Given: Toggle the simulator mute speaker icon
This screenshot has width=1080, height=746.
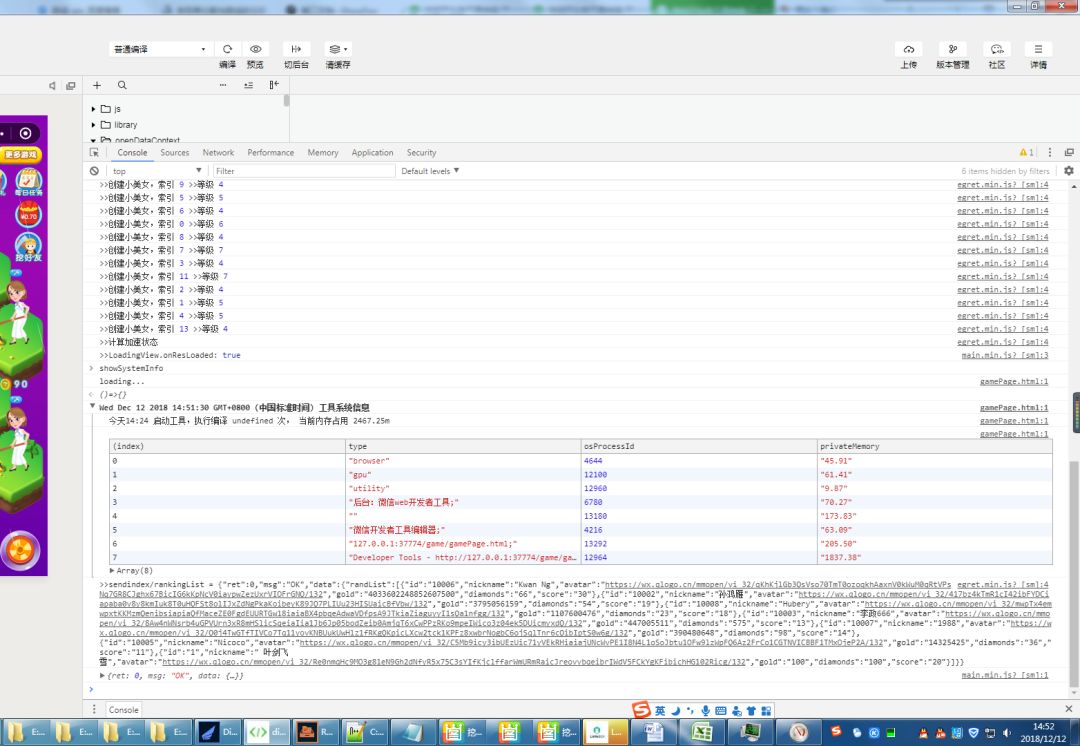Looking at the screenshot, I should 52,85.
